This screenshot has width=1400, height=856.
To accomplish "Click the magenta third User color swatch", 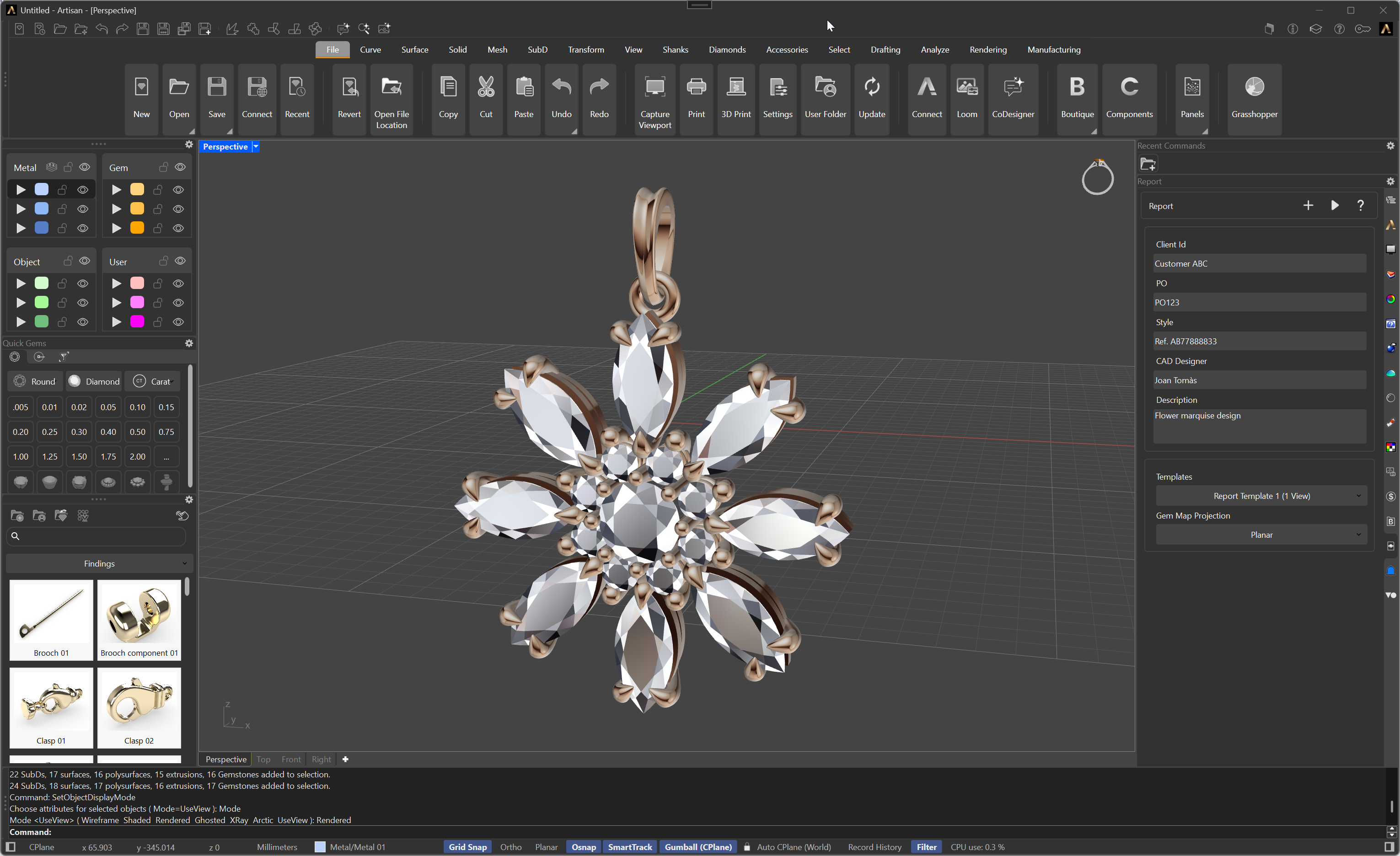I will (x=137, y=321).
